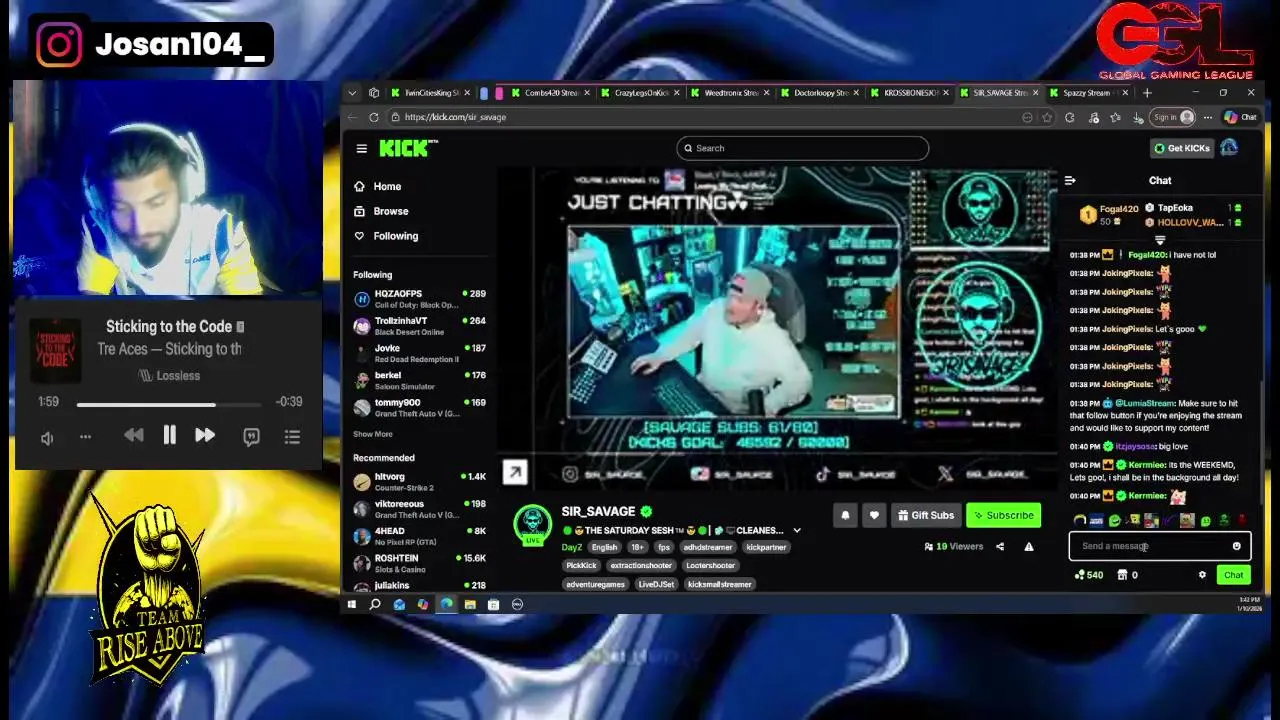Open TrollzinhaVT channel in Following list
1280x720 pixels.
click(419, 325)
